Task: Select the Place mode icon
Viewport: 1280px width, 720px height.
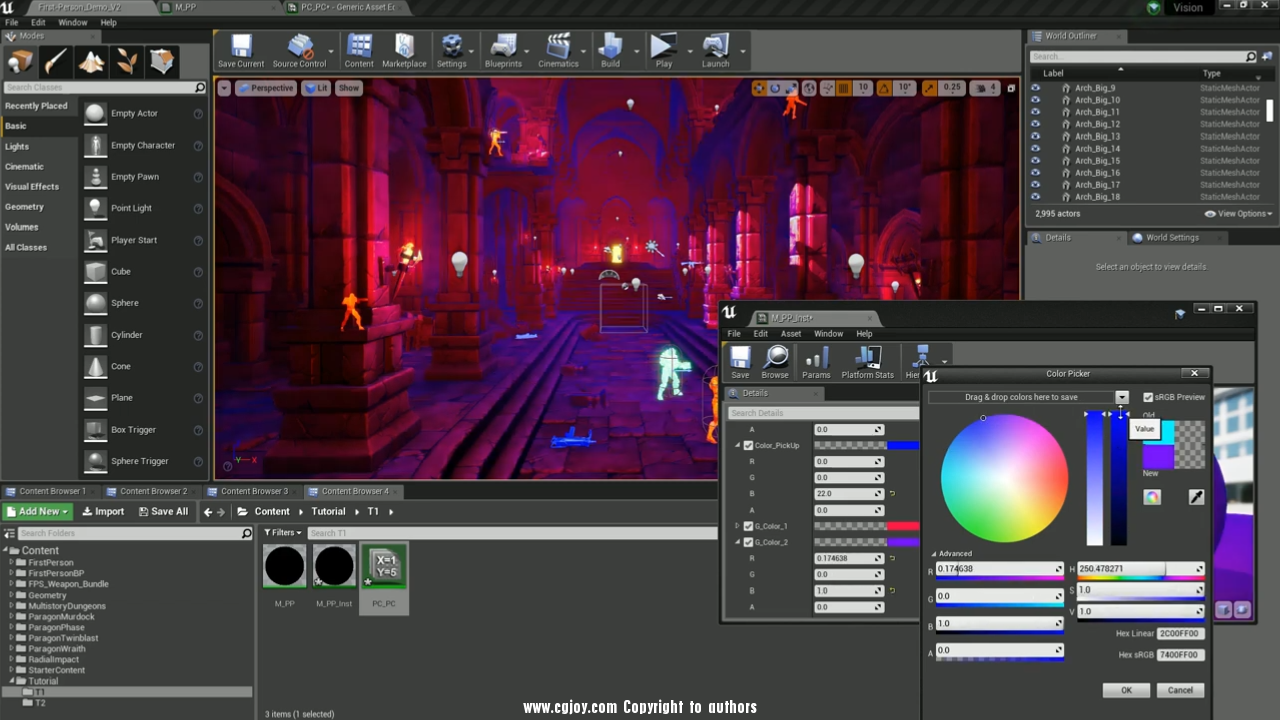Action: coord(20,62)
